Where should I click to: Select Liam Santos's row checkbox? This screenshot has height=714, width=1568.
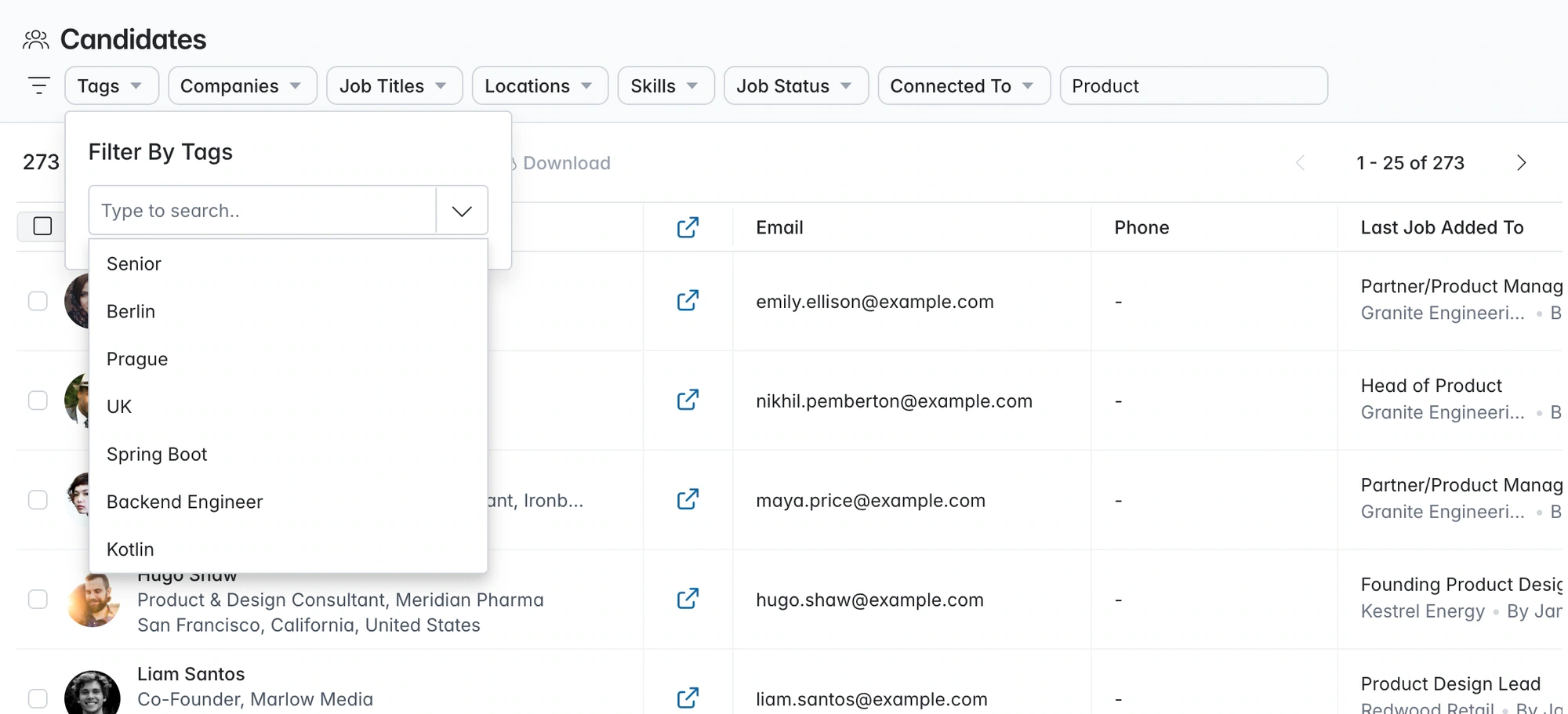pyautogui.click(x=38, y=698)
